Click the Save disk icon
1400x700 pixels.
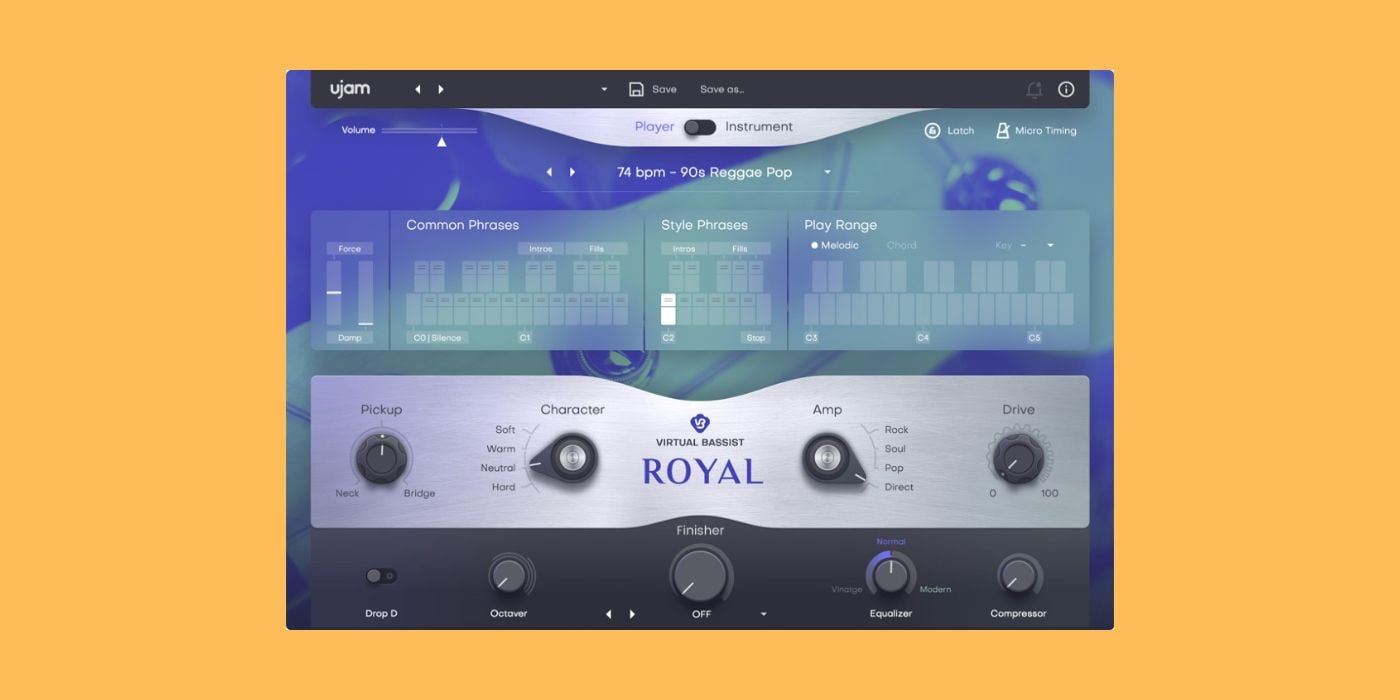point(636,90)
